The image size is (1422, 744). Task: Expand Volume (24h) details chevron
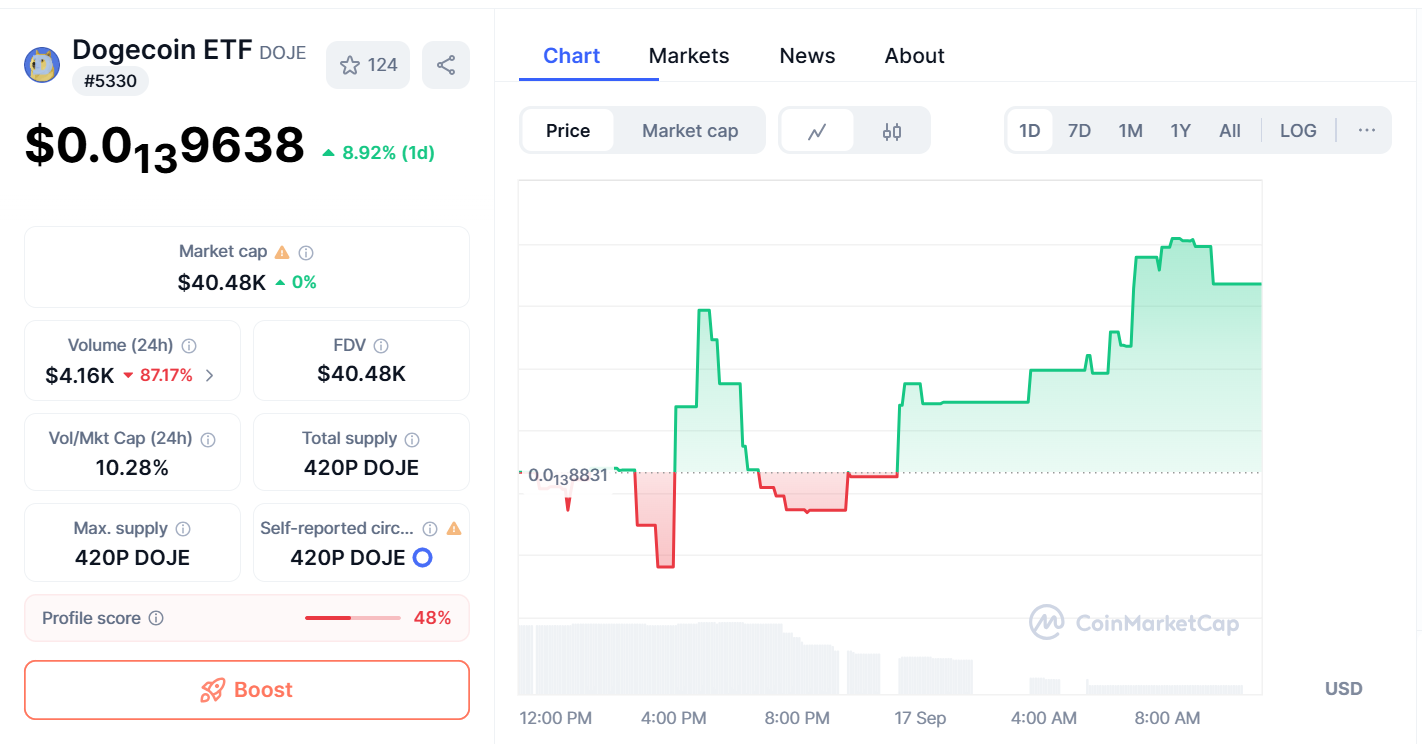[209, 376]
